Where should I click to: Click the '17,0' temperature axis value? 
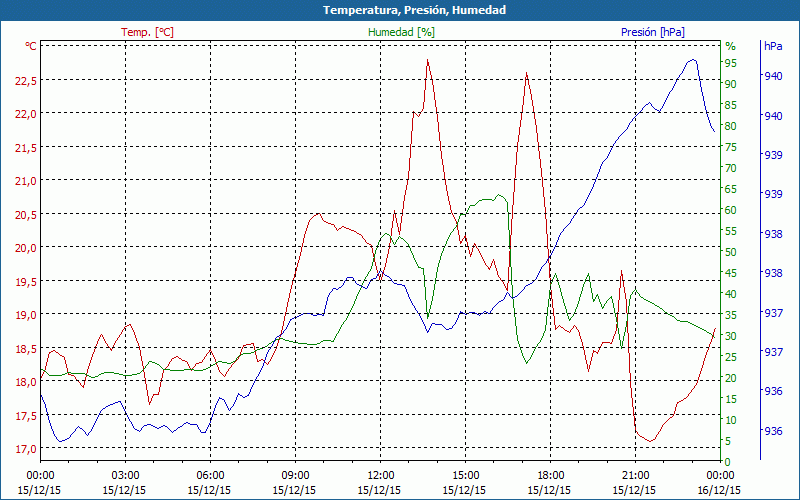(24, 449)
